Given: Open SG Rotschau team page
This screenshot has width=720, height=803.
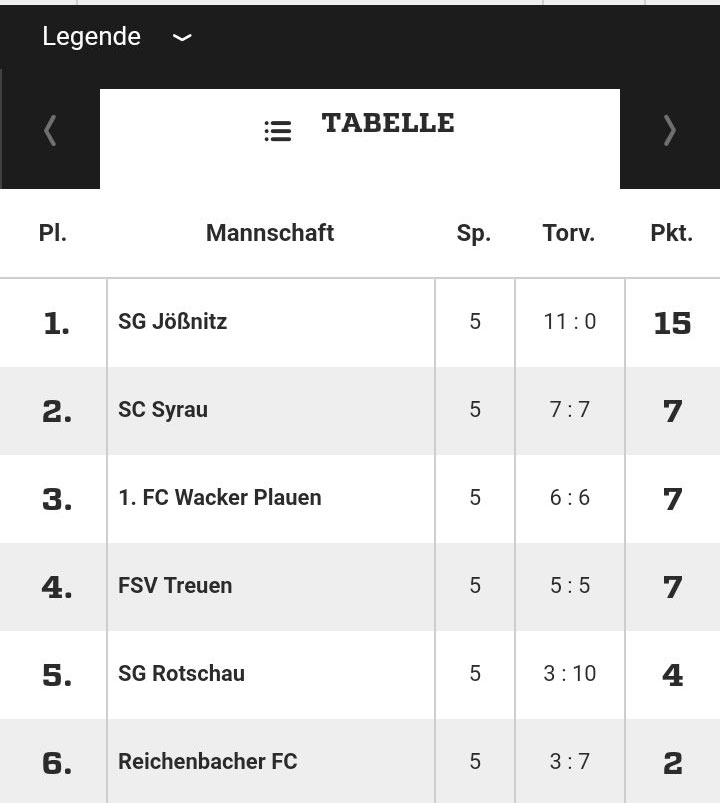Looking at the screenshot, I should pos(181,674).
